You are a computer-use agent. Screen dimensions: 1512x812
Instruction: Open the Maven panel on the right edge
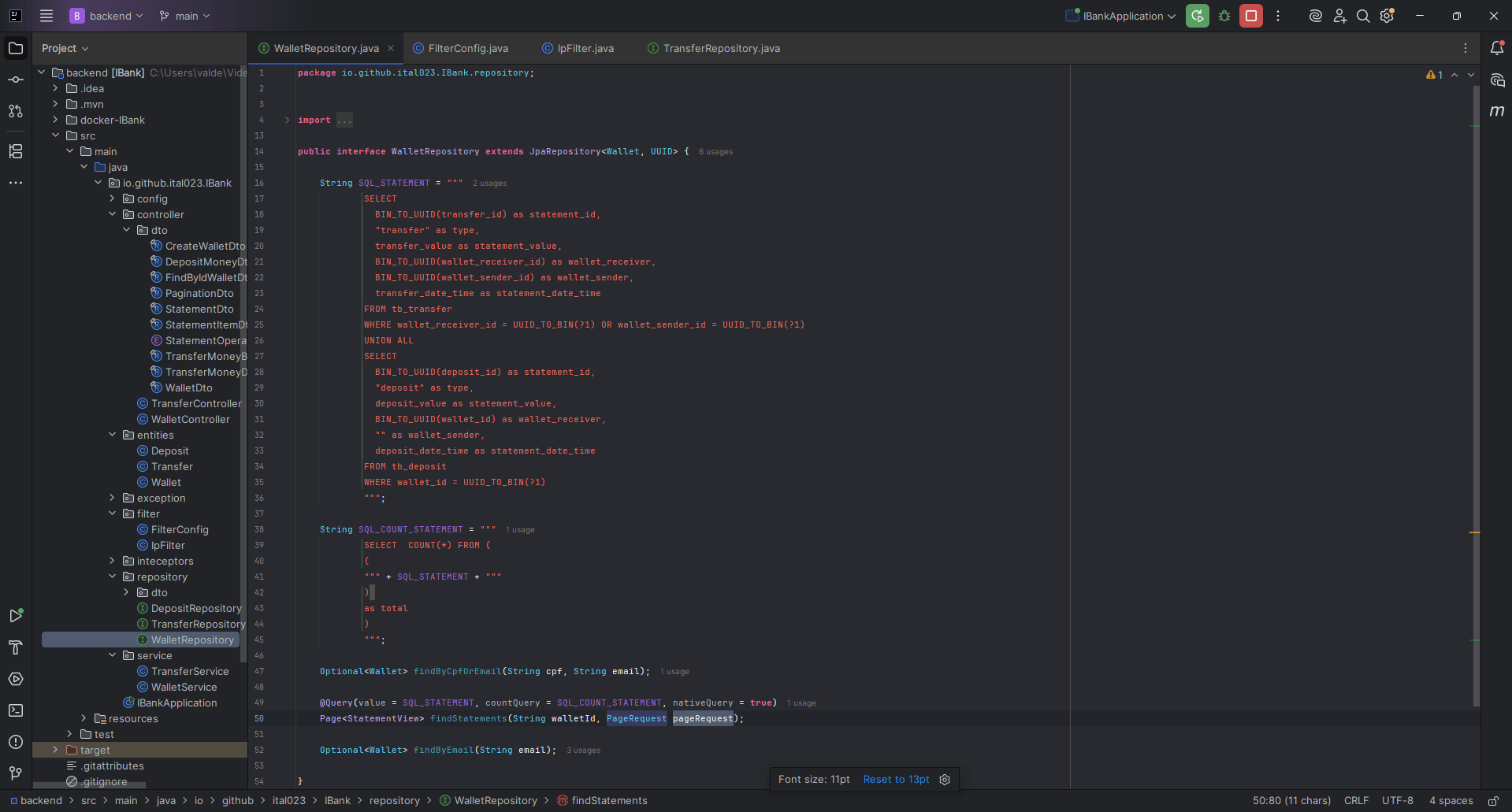click(x=1498, y=111)
